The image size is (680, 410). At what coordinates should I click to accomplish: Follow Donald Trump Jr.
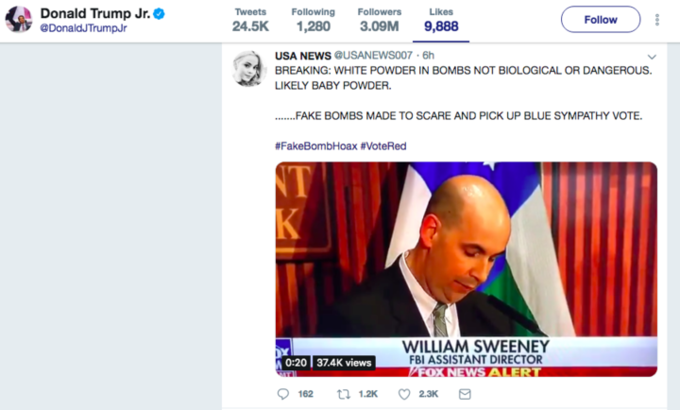point(601,20)
